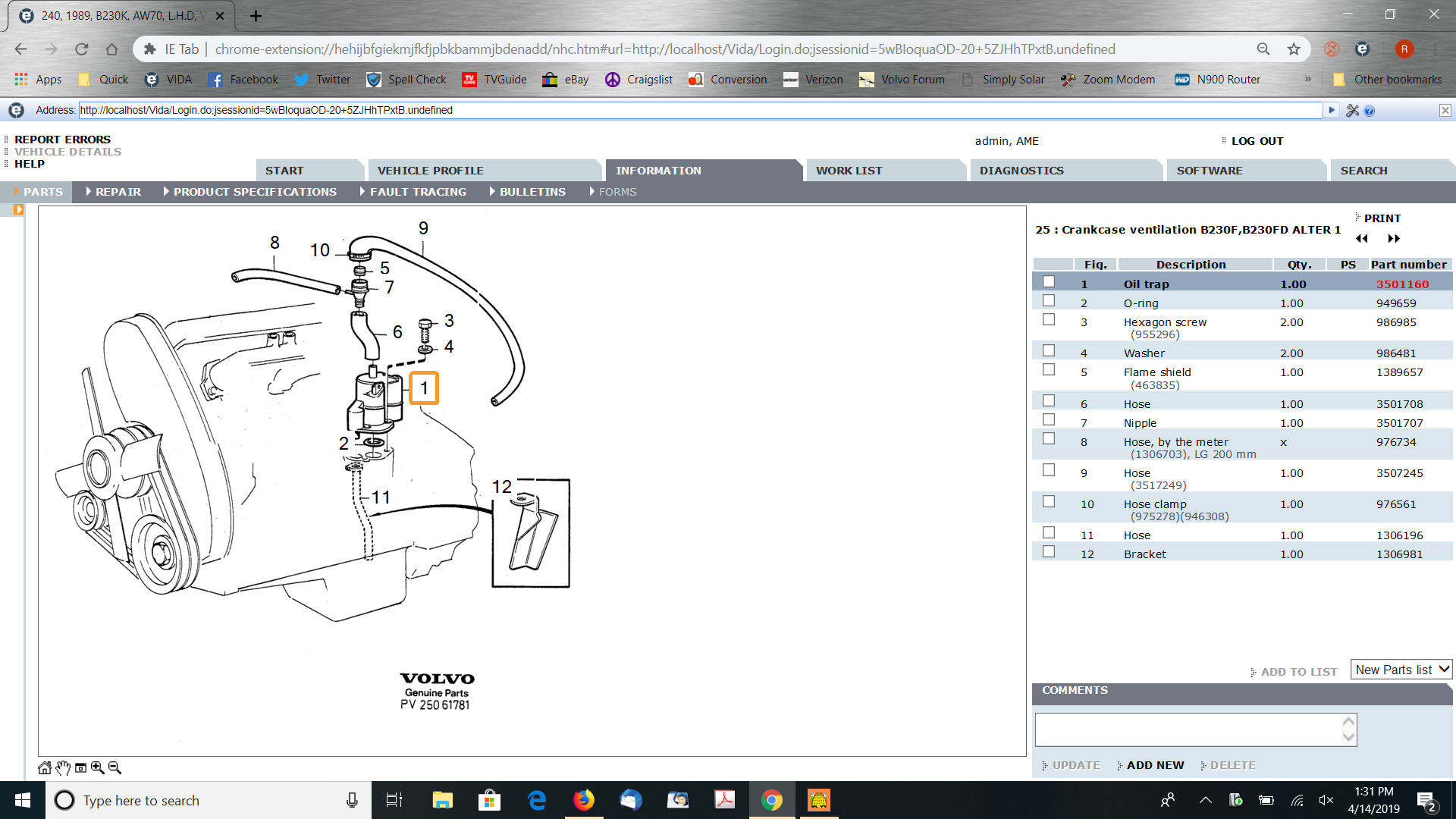Expand the orange side panel arrow
Image resolution: width=1456 pixels, height=819 pixels.
click(18, 210)
